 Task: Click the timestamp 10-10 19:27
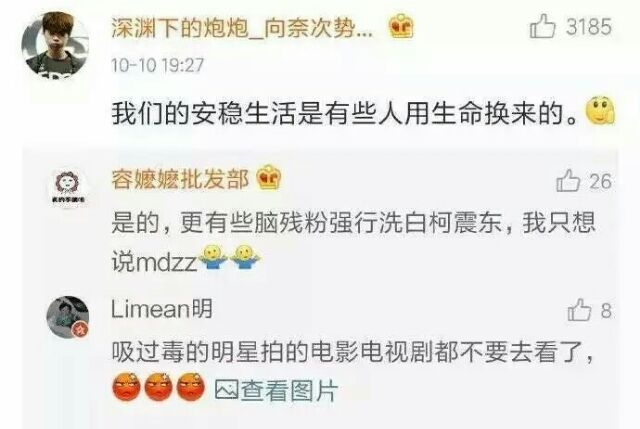click(x=158, y=65)
